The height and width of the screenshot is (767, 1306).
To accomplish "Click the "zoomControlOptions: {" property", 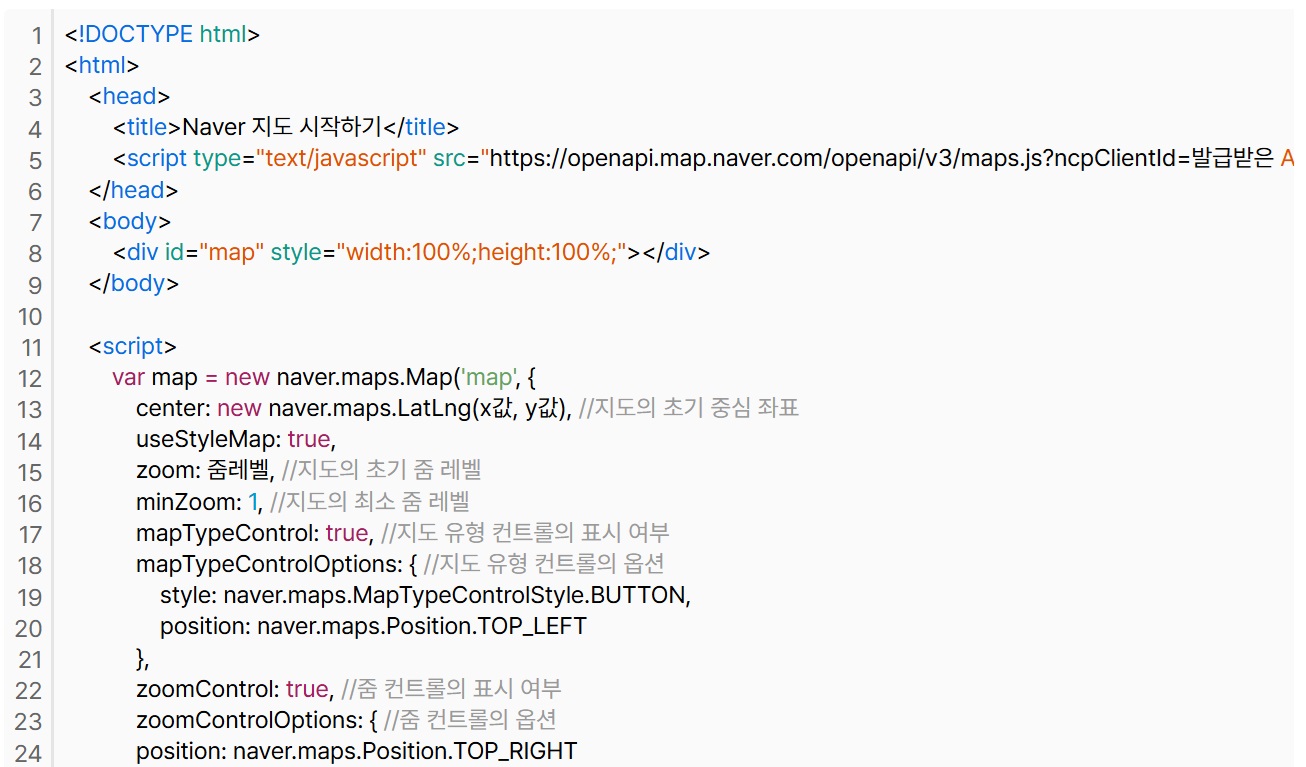I will tap(257, 720).
